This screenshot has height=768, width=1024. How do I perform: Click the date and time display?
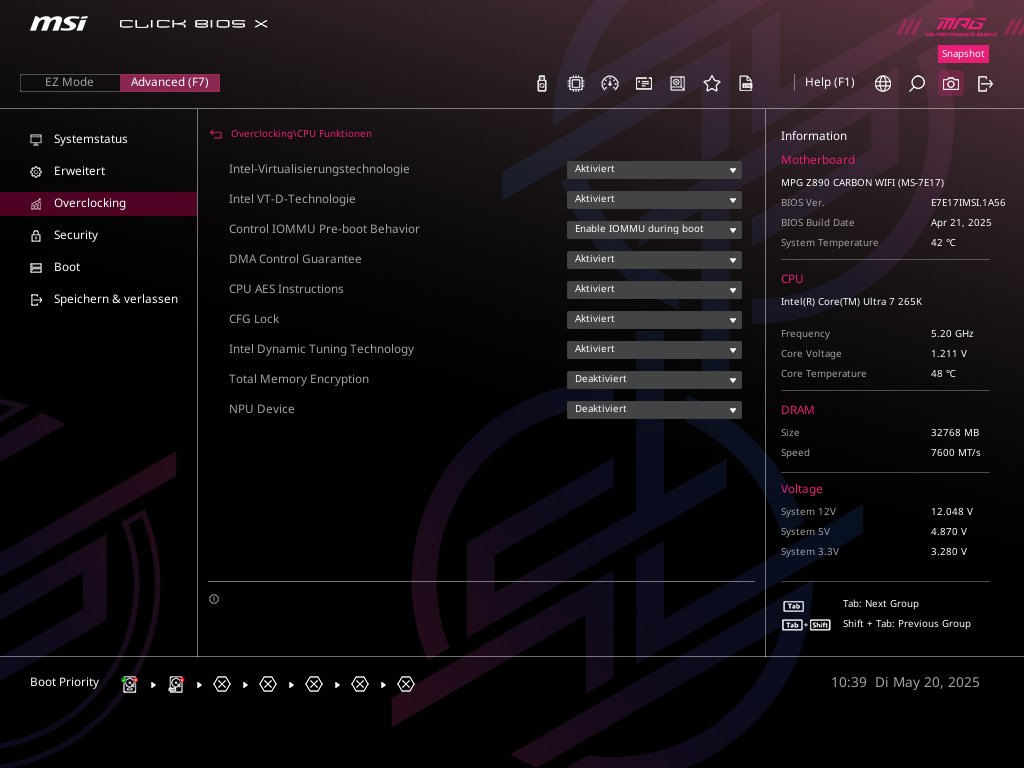point(905,682)
